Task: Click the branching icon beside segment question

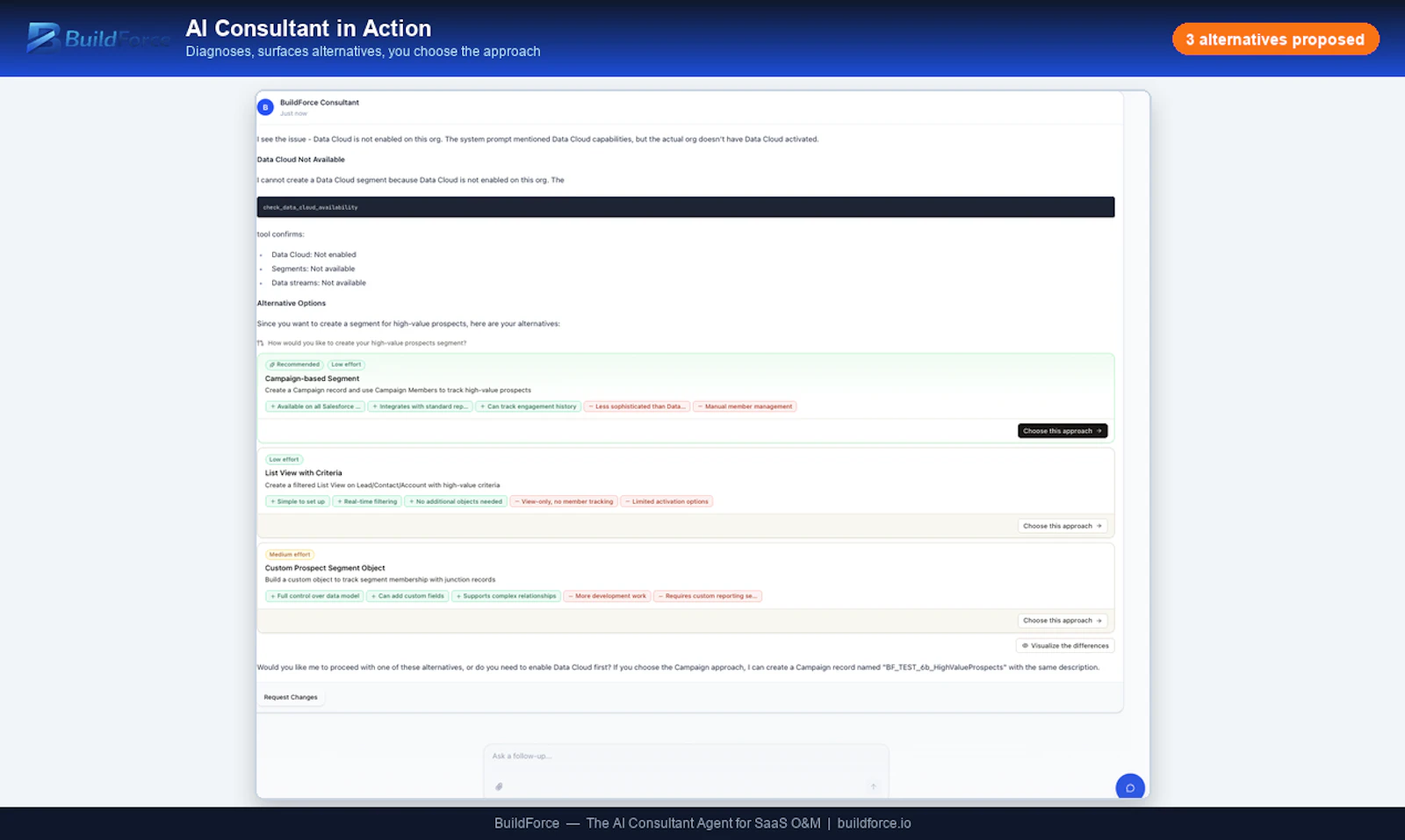Action: 261,343
